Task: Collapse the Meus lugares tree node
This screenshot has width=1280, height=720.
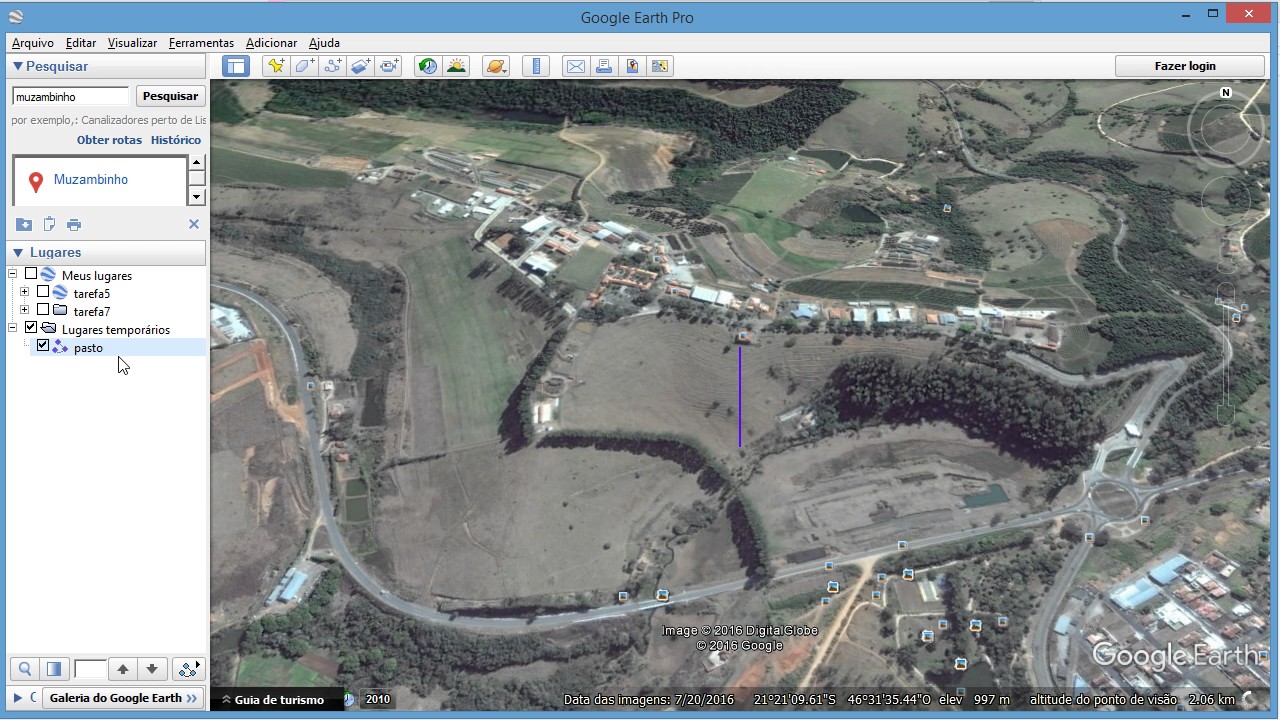Action: [x=13, y=274]
